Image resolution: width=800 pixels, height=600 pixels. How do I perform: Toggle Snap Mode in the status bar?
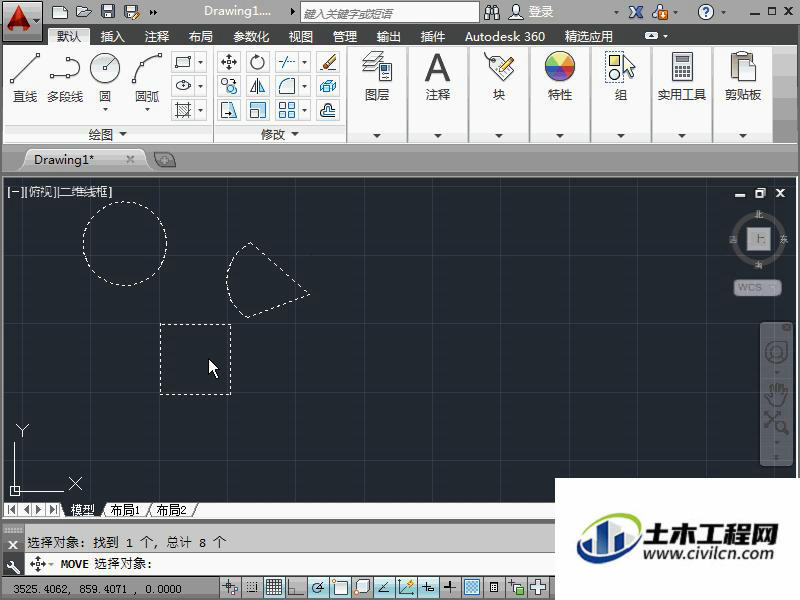(252, 588)
